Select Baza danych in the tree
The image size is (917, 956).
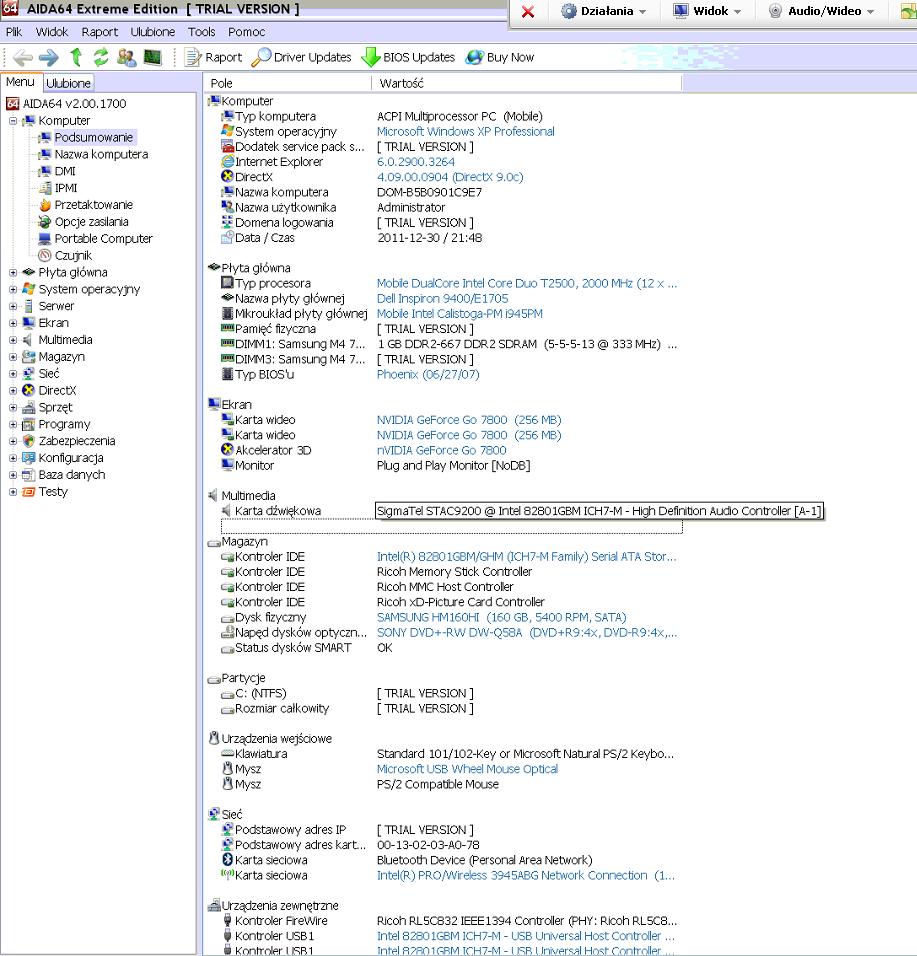tap(72, 474)
